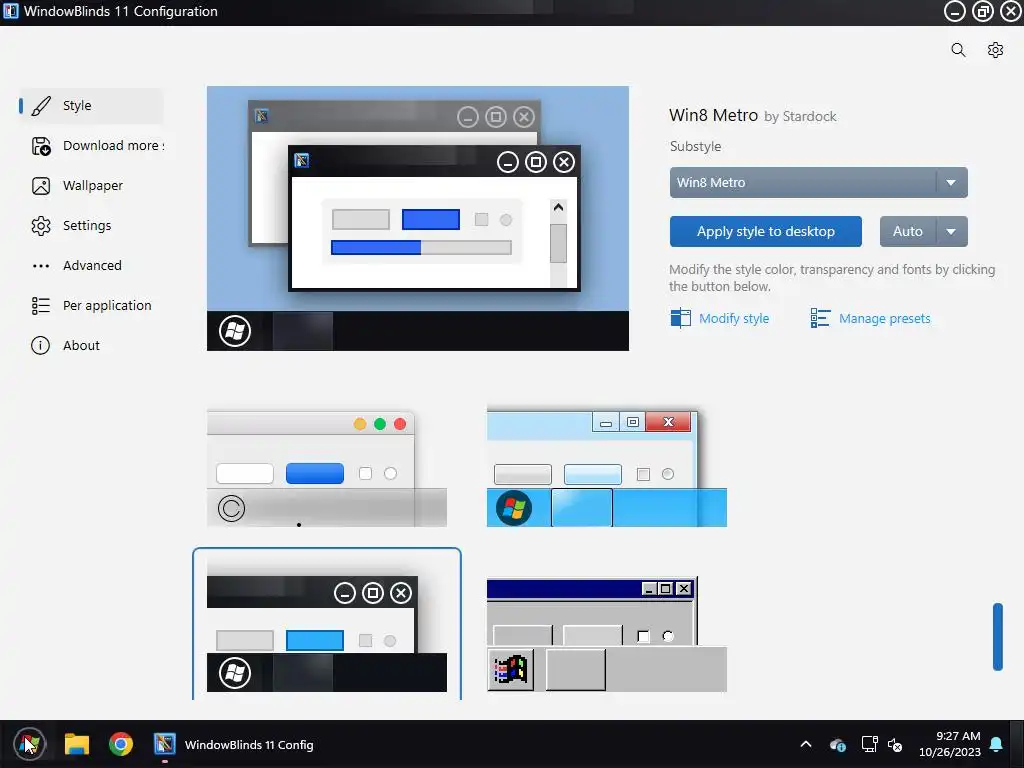The image size is (1024, 768).
Task: Open File Explorer from the taskbar
Action: click(x=76, y=744)
